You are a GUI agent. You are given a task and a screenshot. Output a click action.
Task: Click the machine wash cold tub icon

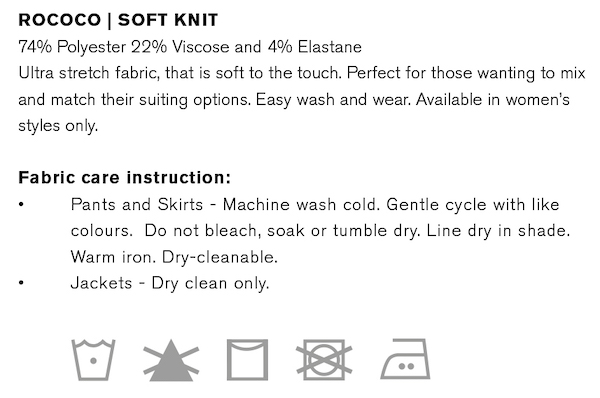(x=93, y=360)
